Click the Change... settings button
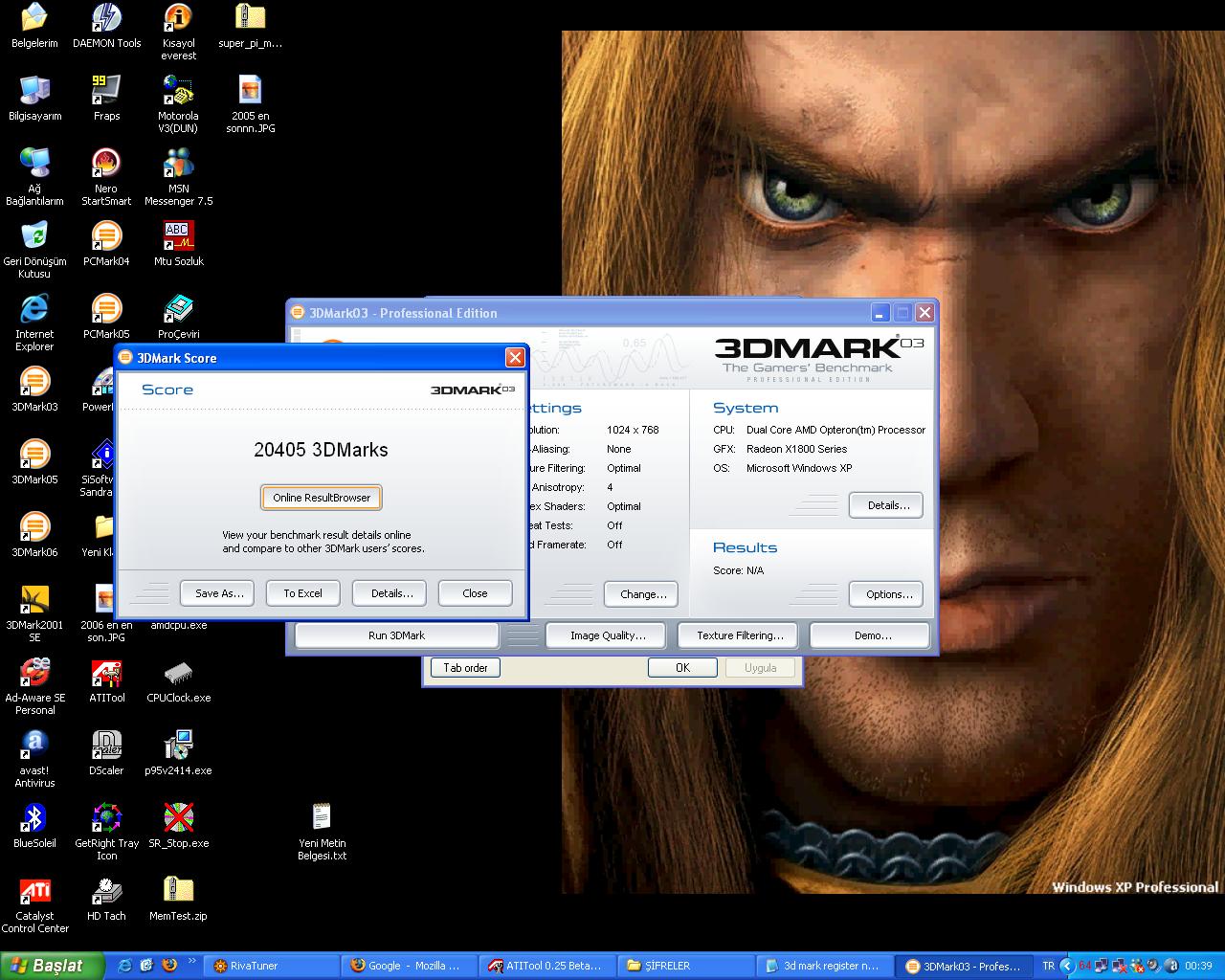The width and height of the screenshot is (1225, 980). tap(643, 594)
